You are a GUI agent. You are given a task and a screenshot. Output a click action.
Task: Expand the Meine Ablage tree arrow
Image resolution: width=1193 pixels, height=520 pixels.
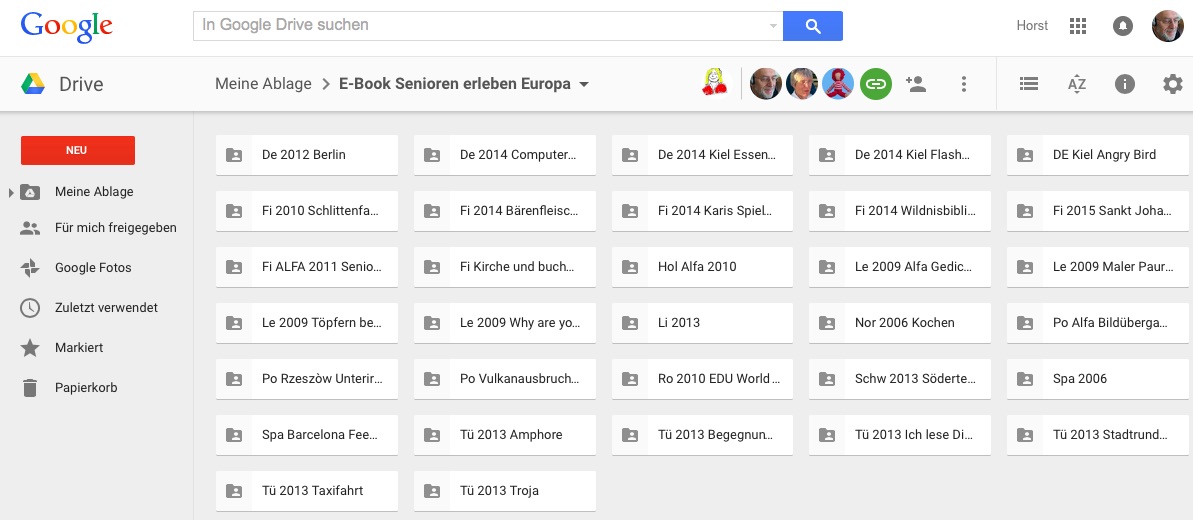11,192
